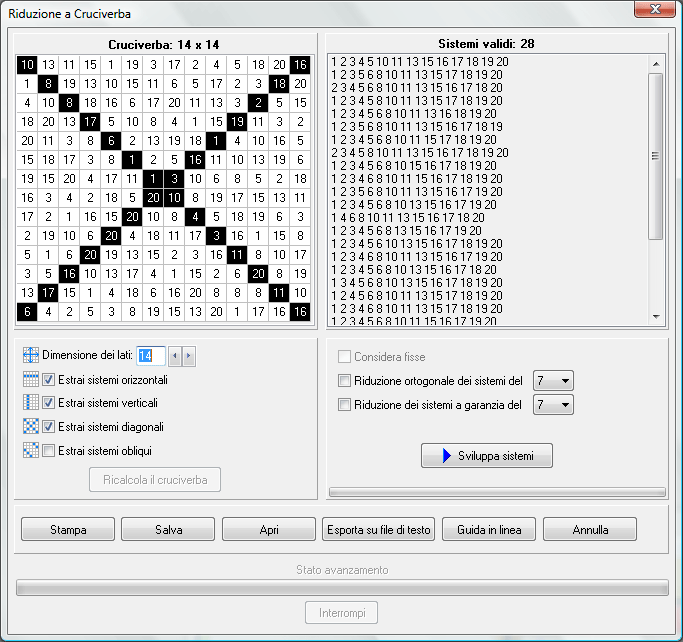
Task: Uncheck Estrai sistemi verticali
Action: (48, 404)
